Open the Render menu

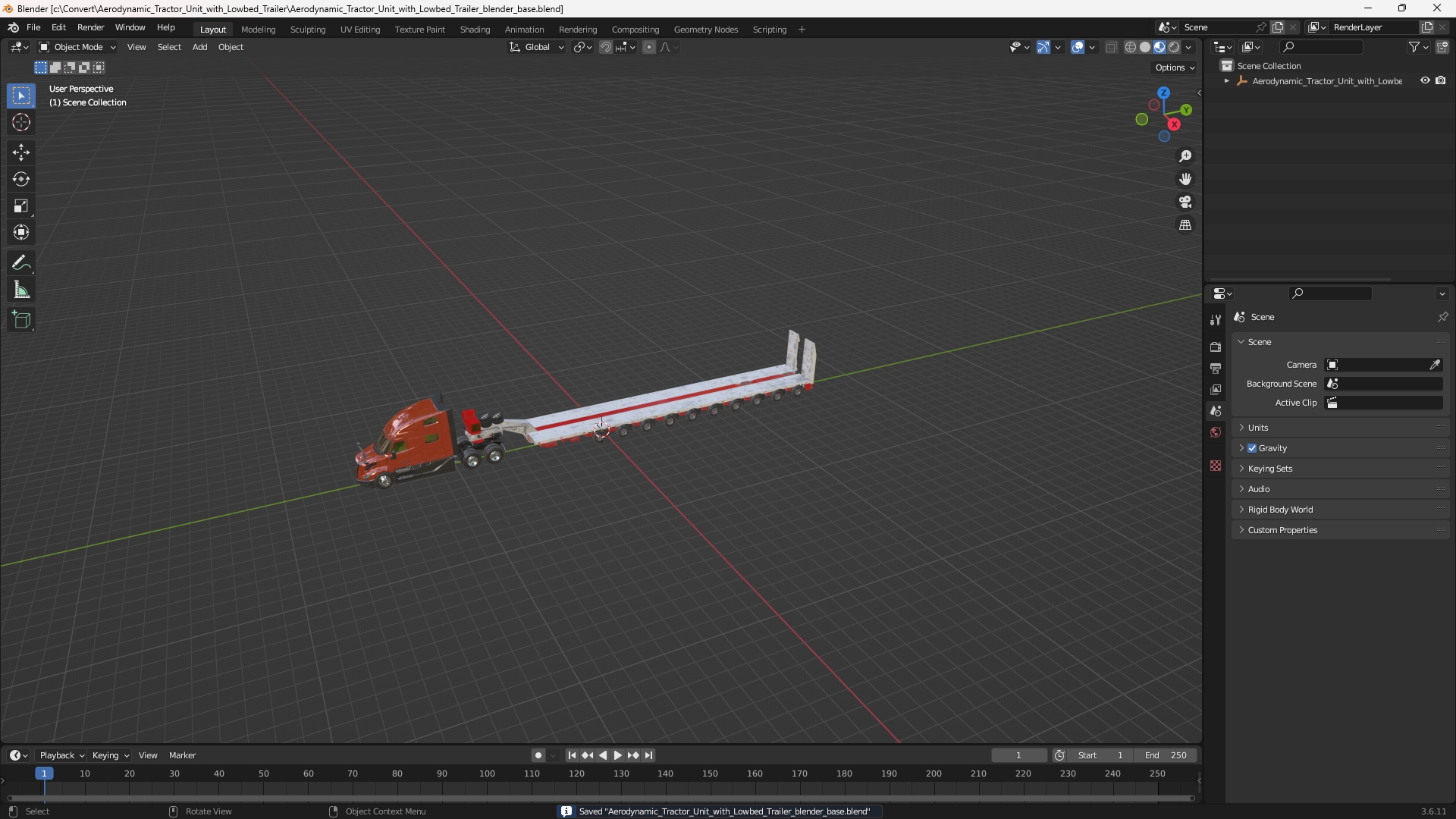(90, 27)
